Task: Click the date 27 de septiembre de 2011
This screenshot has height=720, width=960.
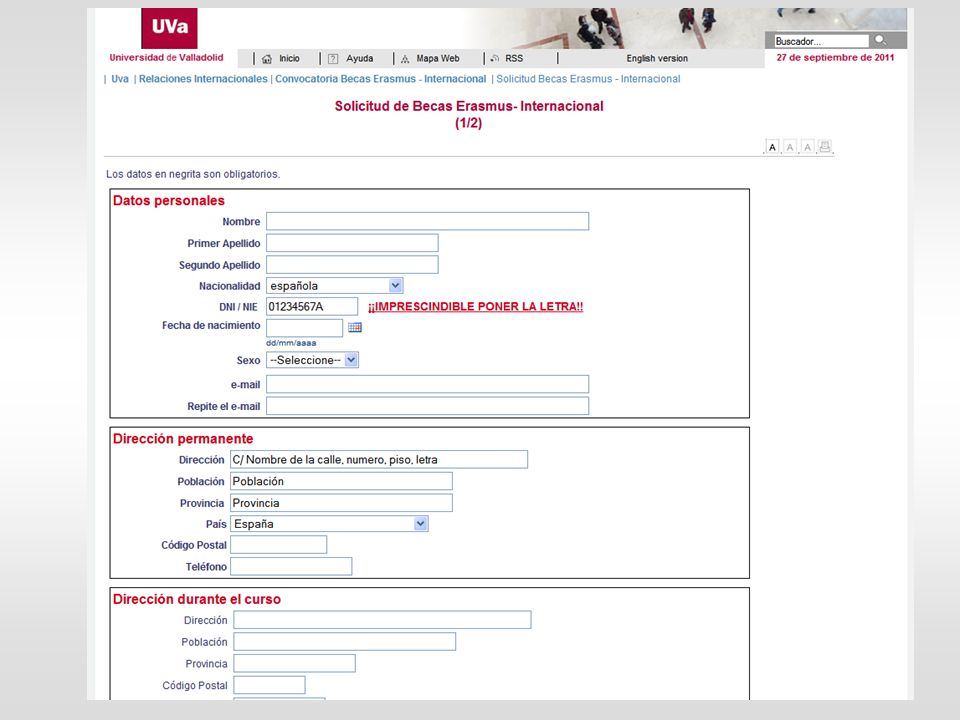Action: pyautogui.click(x=835, y=58)
